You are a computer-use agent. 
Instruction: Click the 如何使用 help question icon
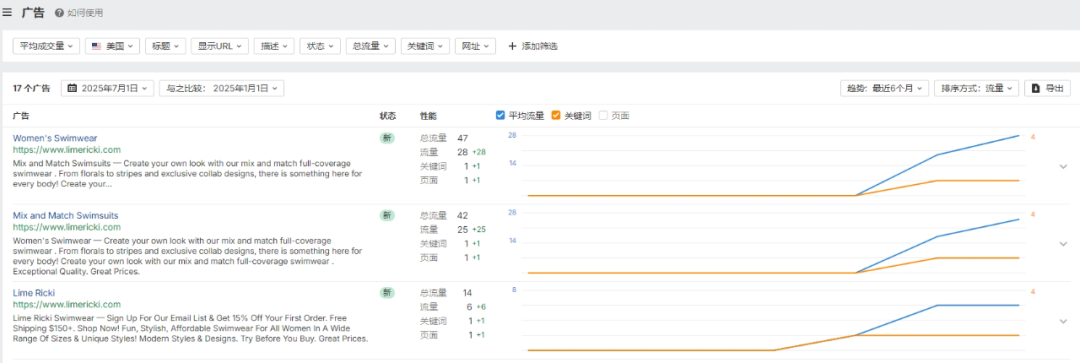tap(60, 13)
